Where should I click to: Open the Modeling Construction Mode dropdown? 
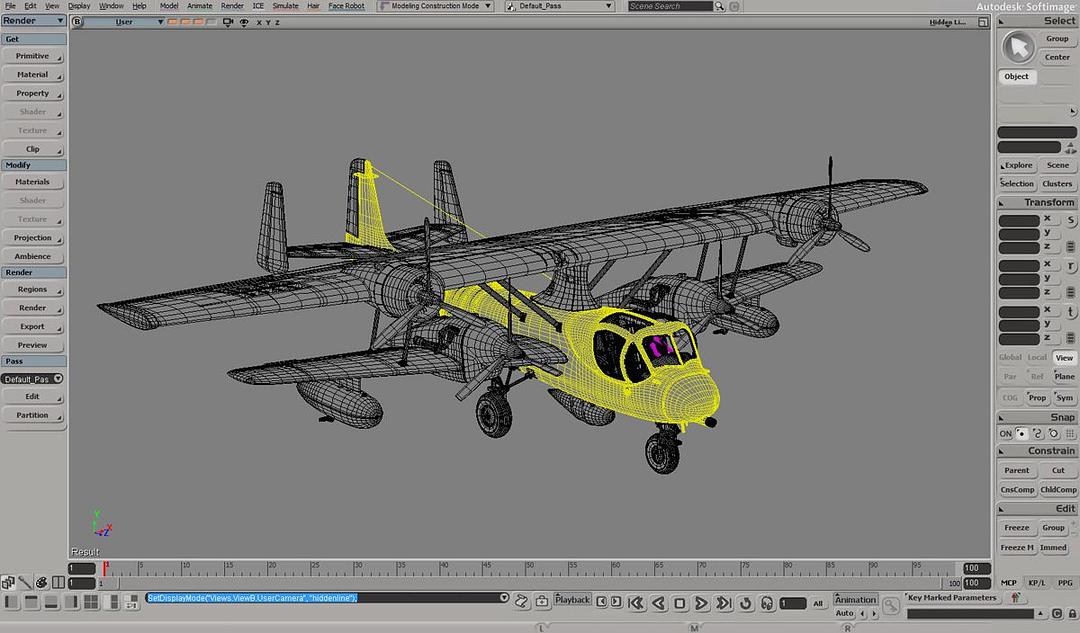436,6
